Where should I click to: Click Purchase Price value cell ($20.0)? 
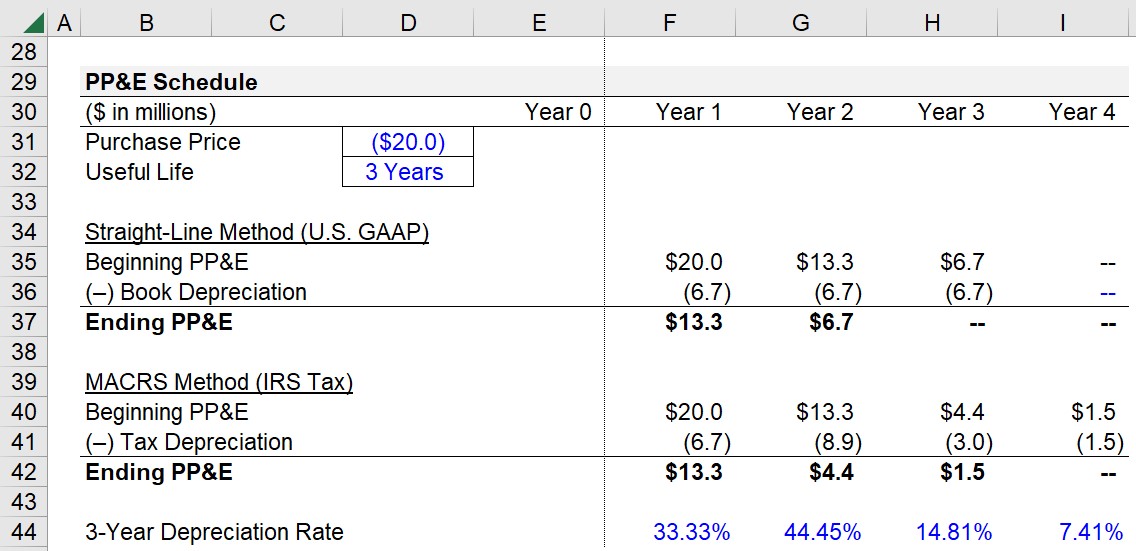click(x=408, y=142)
